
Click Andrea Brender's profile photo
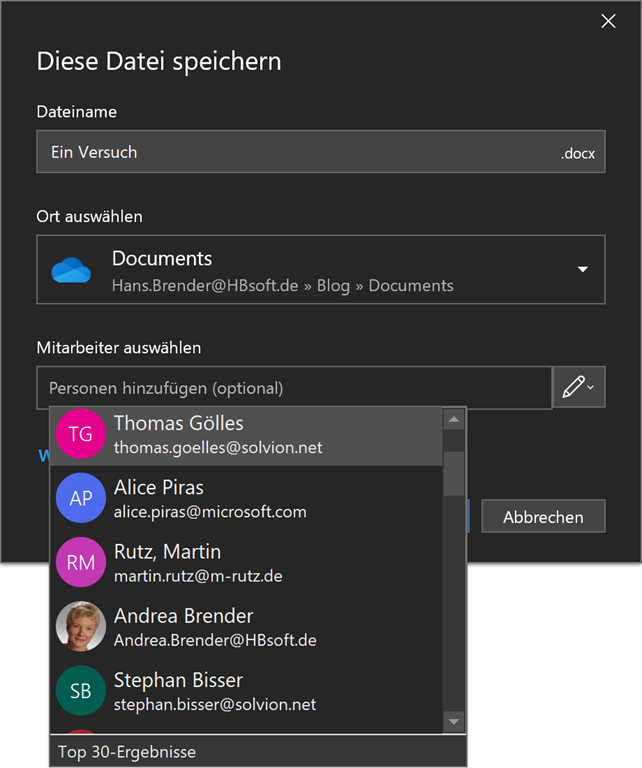[81, 627]
